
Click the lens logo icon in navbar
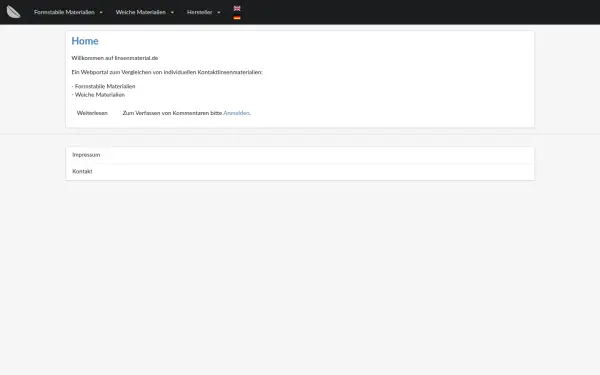(x=13, y=12)
